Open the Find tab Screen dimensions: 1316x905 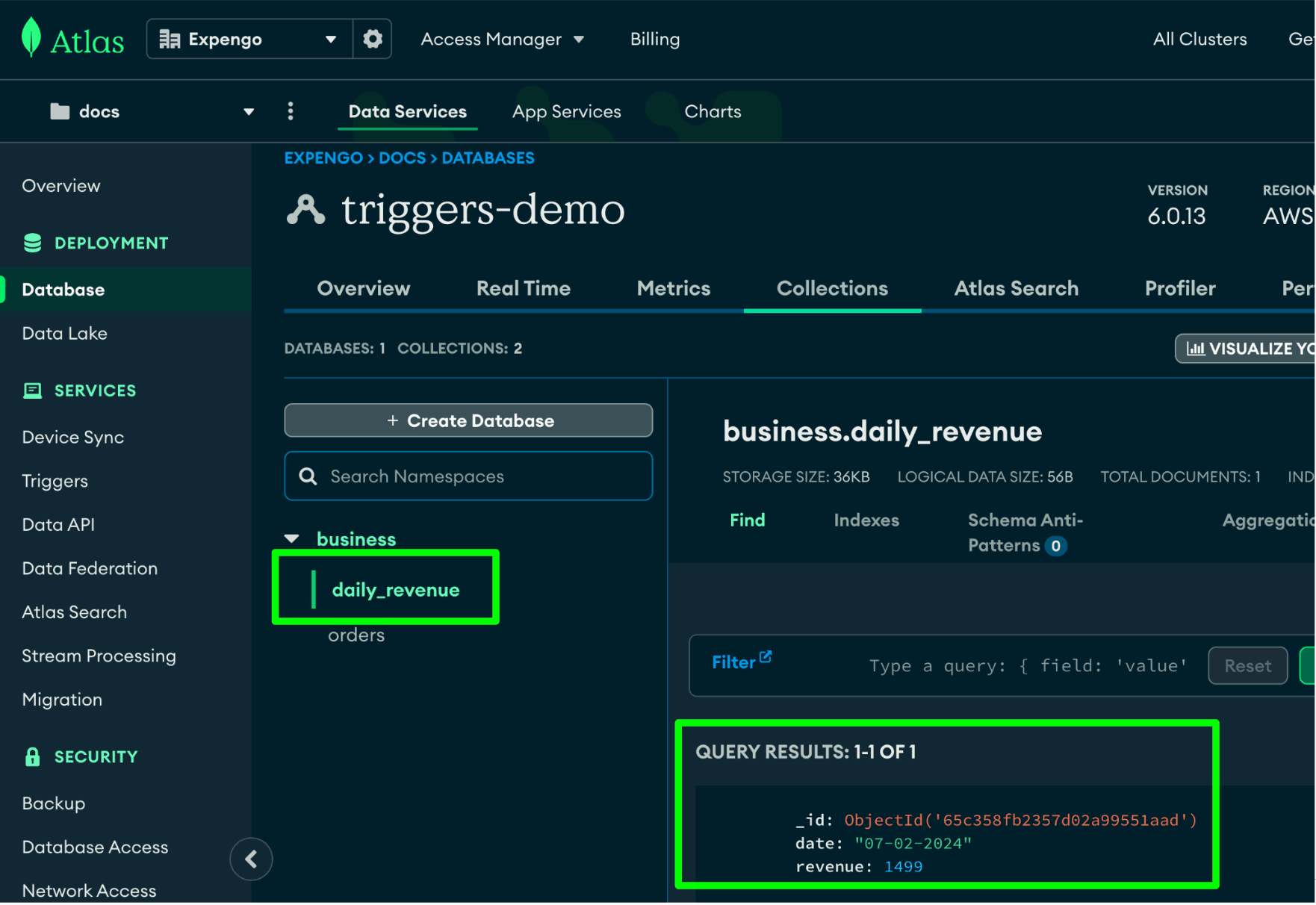748,520
